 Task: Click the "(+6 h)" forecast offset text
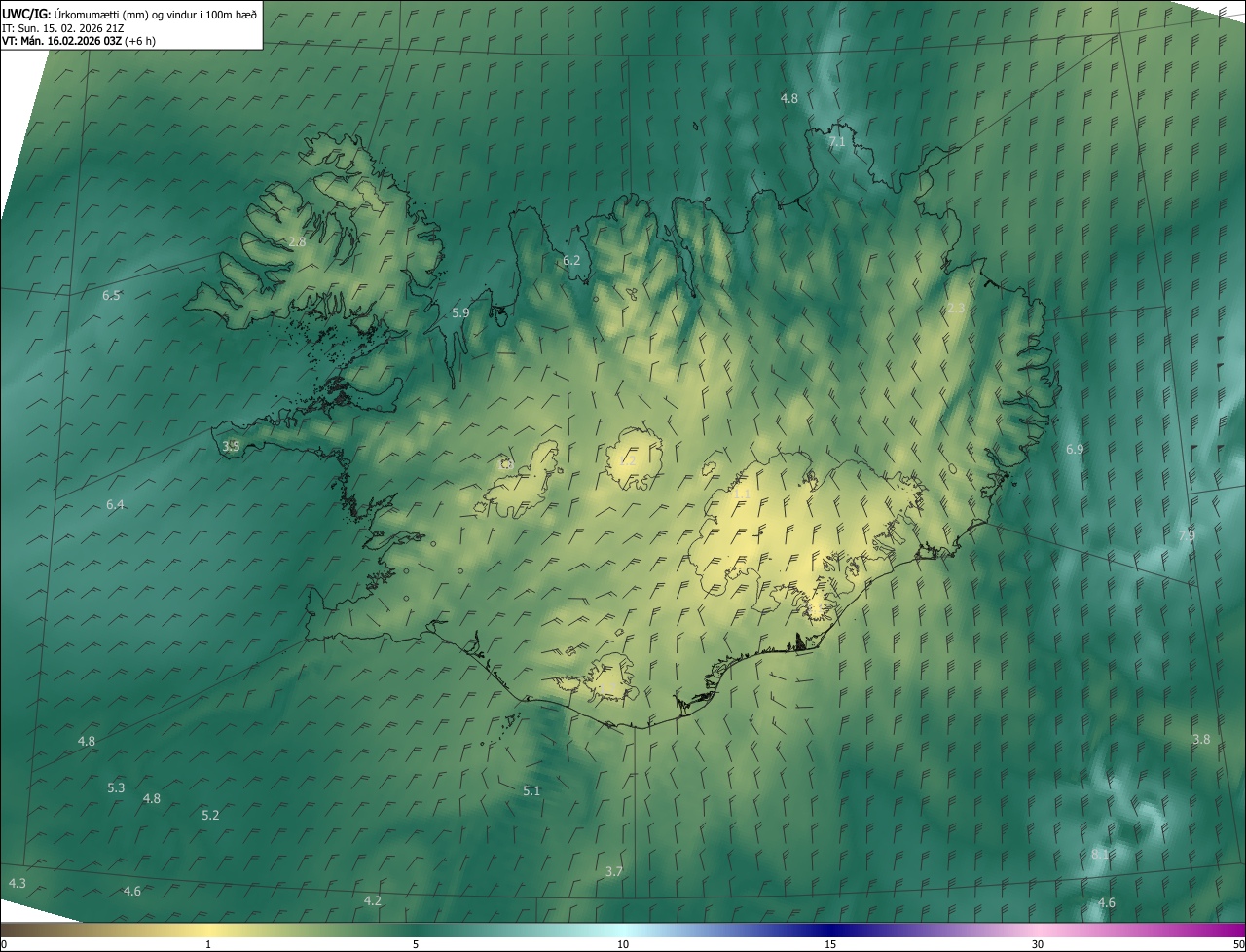(140, 41)
